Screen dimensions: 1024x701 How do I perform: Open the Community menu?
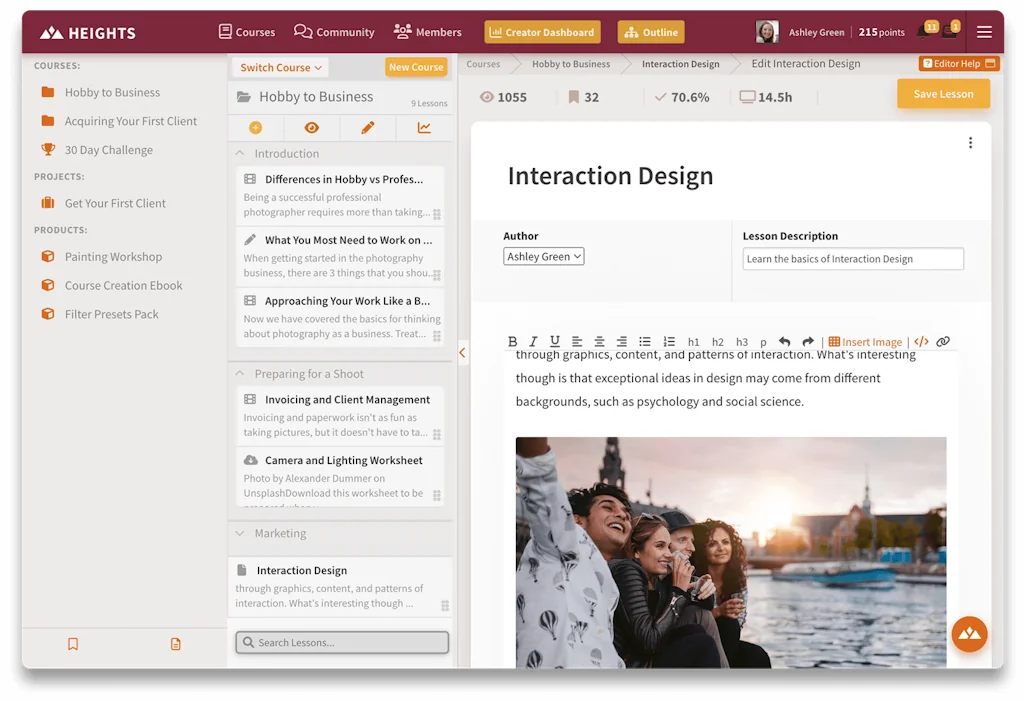pyautogui.click(x=334, y=32)
